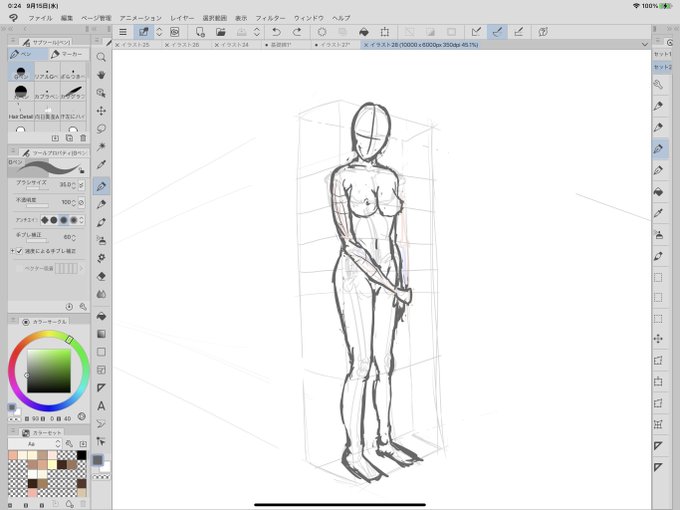The image size is (680, 510).
Task: Expand canvas tab list chevron
Action: pyautogui.click(x=645, y=45)
